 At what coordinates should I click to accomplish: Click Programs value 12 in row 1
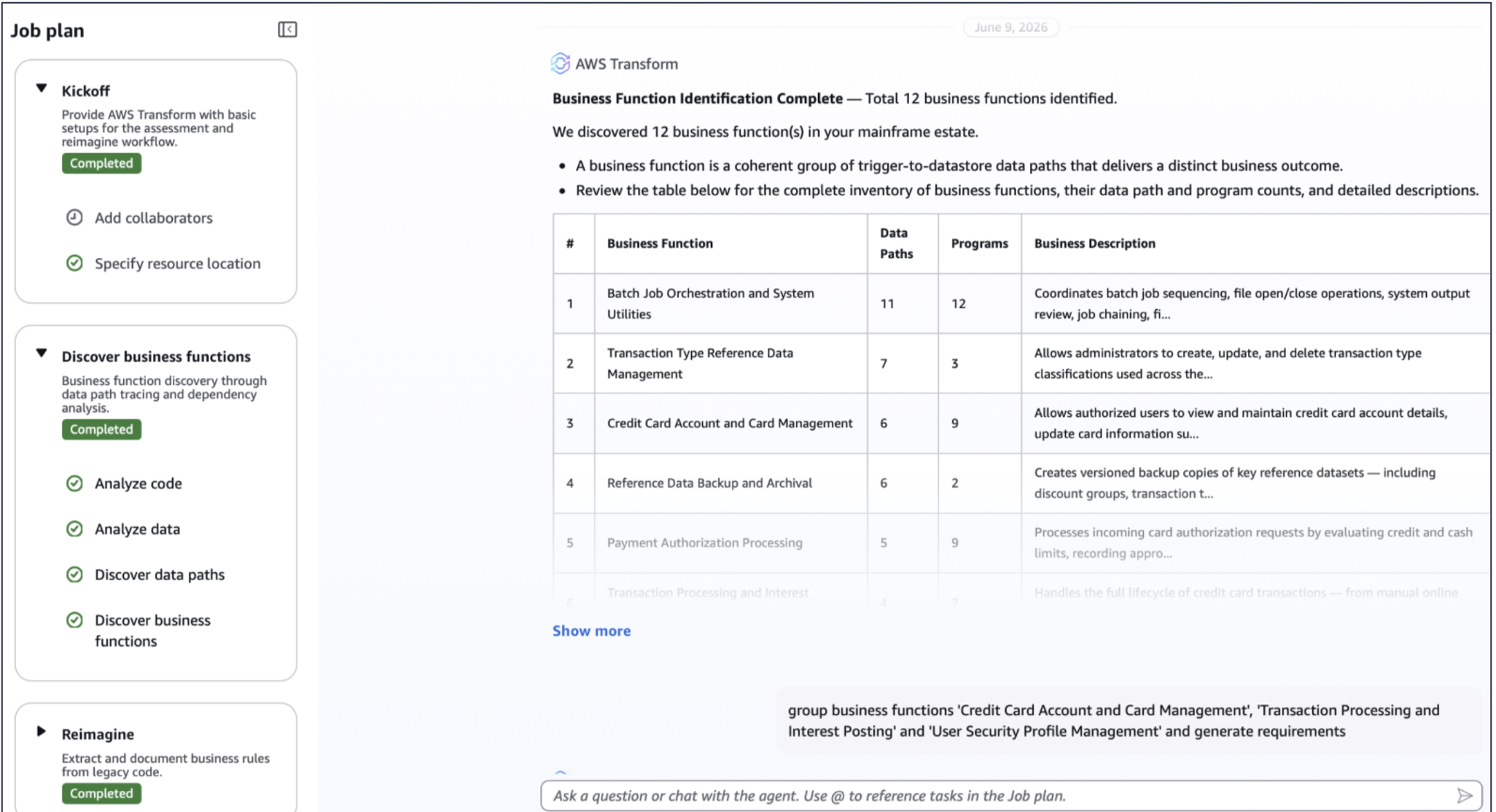click(958, 303)
